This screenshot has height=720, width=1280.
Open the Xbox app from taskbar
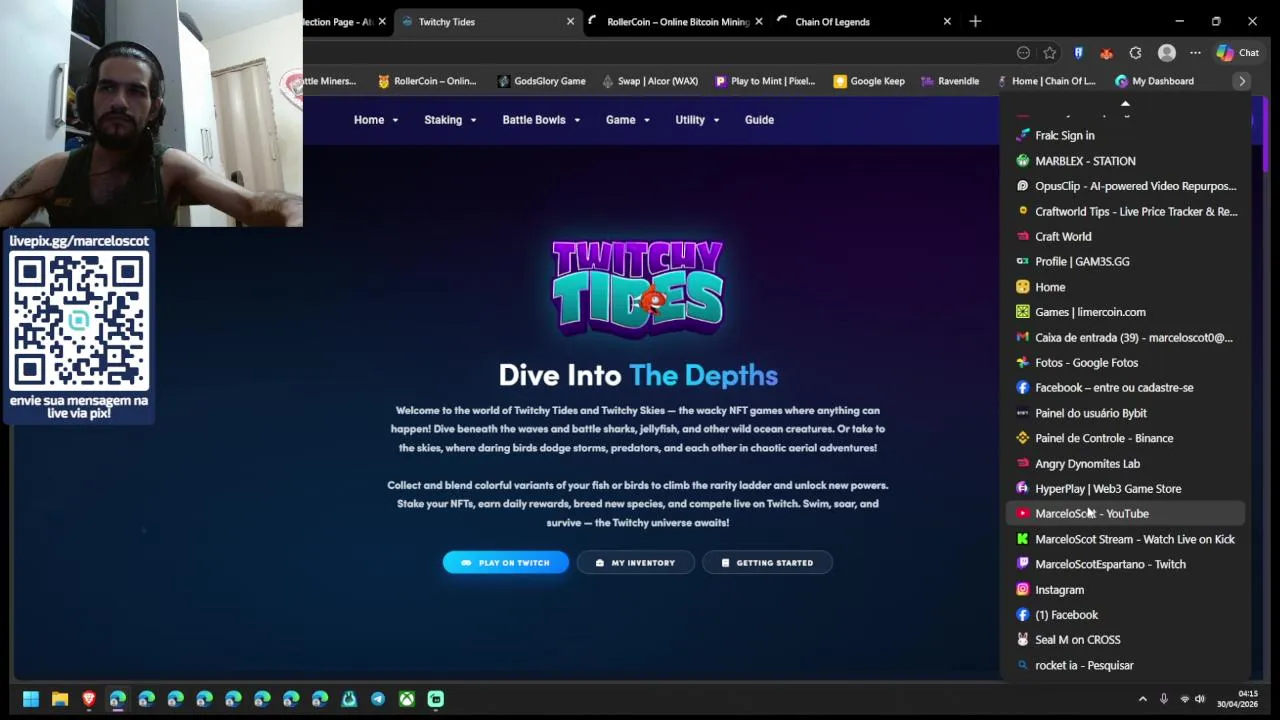pyautogui.click(x=407, y=699)
